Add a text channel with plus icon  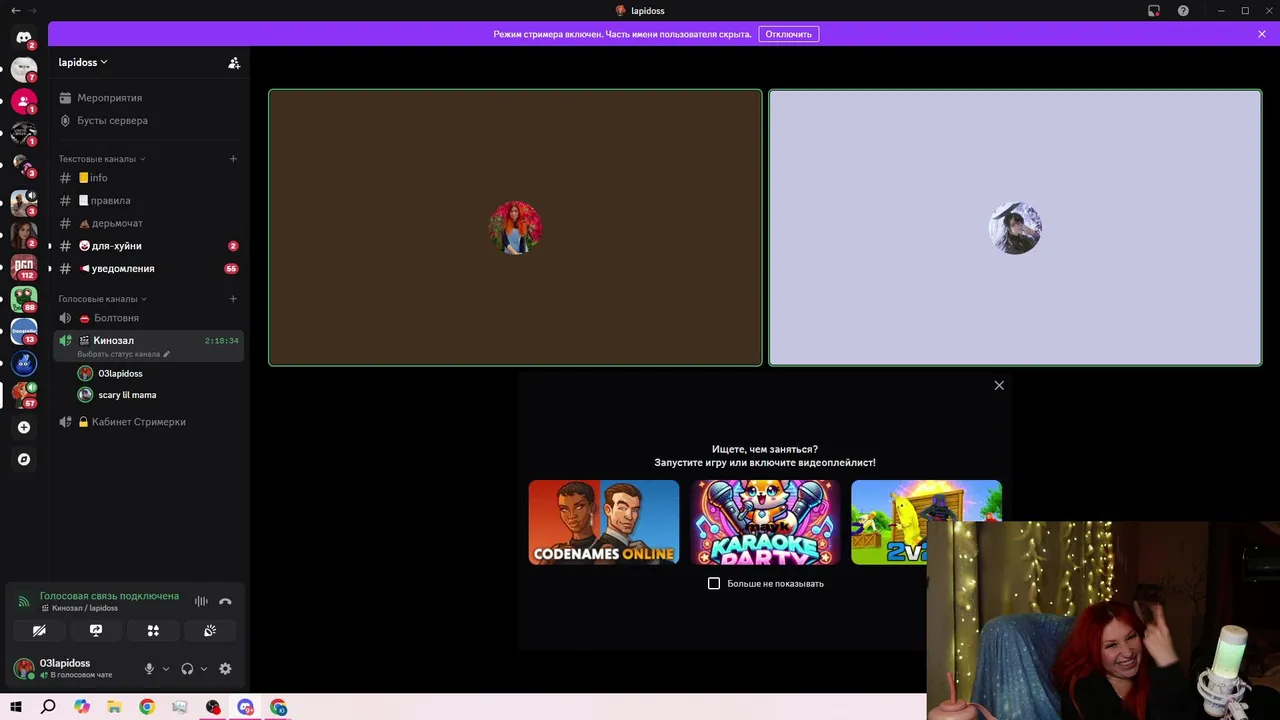[233, 159]
